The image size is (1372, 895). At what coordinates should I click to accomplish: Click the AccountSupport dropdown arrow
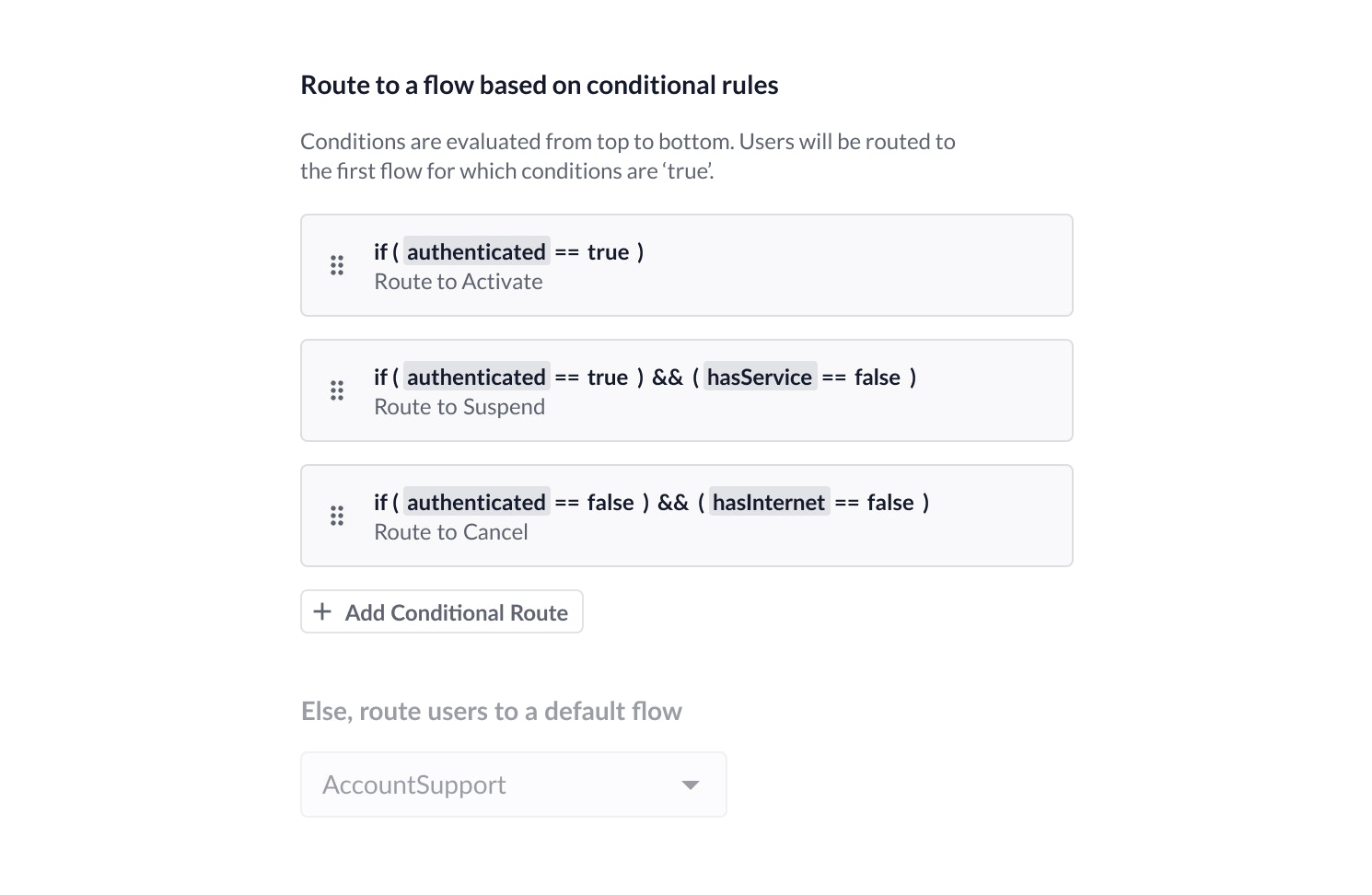click(691, 785)
